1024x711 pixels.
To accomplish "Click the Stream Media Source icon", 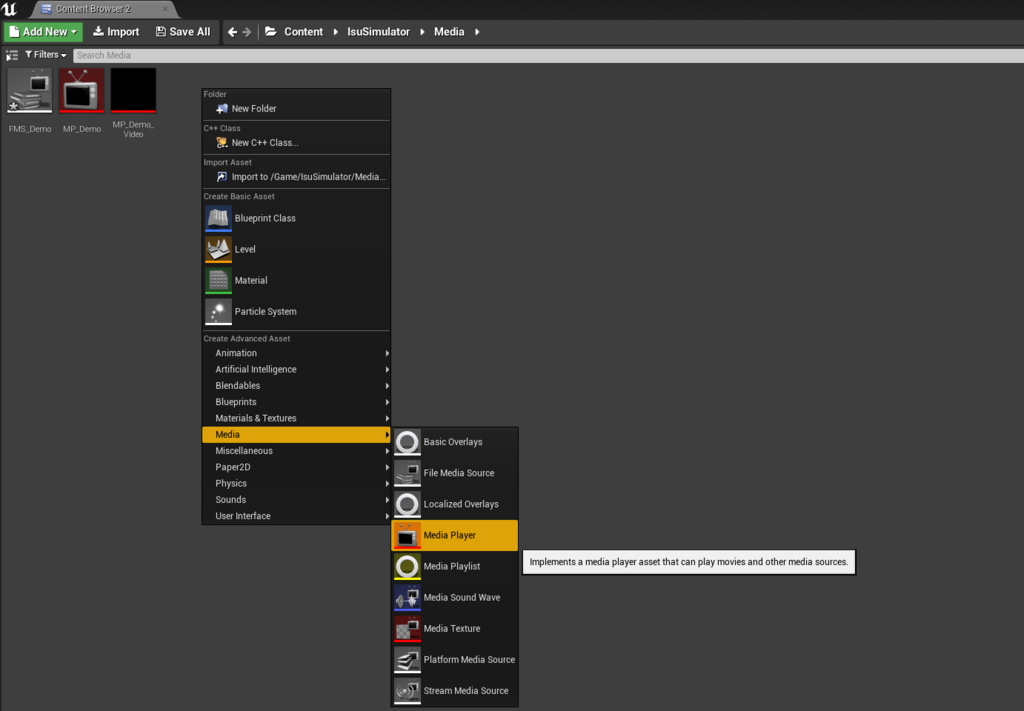I will pos(407,691).
